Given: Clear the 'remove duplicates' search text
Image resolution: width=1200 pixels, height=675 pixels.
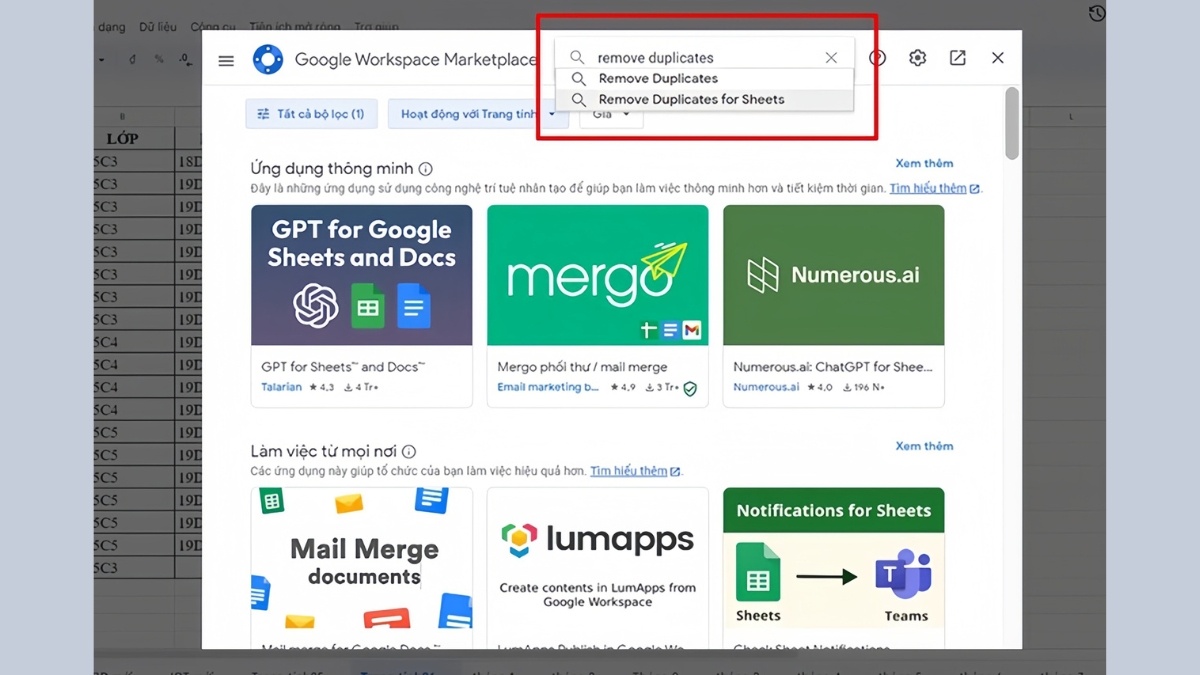Looking at the screenshot, I should pyautogui.click(x=831, y=58).
